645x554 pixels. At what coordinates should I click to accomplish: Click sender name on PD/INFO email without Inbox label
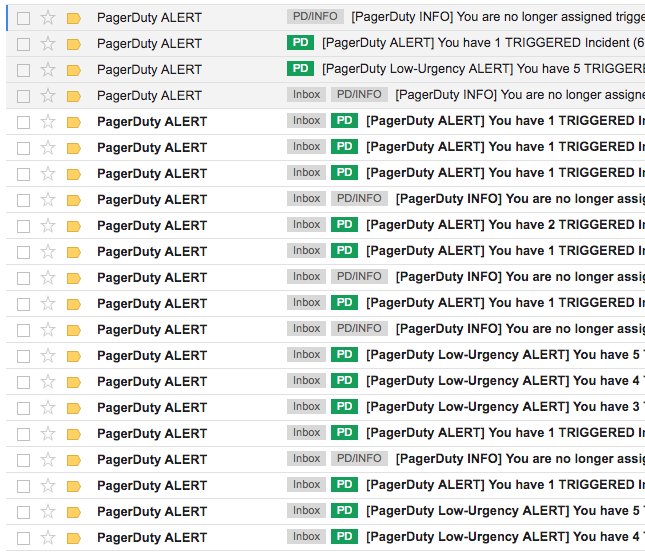(x=149, y=18)
